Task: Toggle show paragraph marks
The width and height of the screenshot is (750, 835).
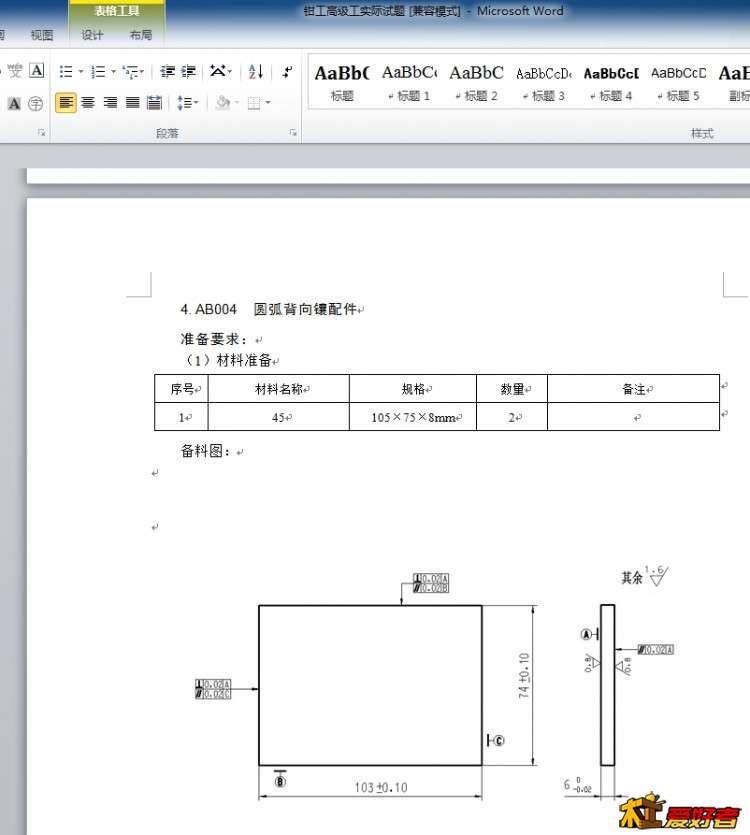Action: (287, 71)
